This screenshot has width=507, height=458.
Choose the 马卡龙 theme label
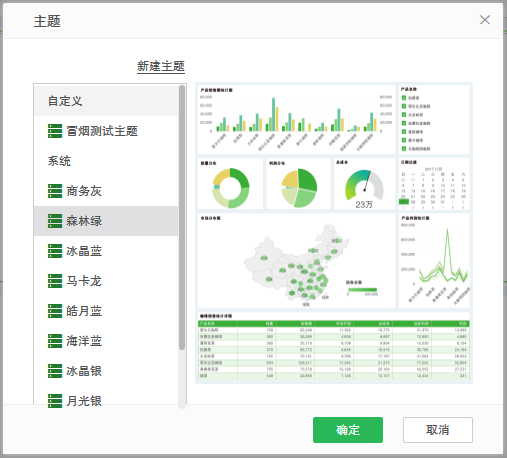tap(84, 281)
